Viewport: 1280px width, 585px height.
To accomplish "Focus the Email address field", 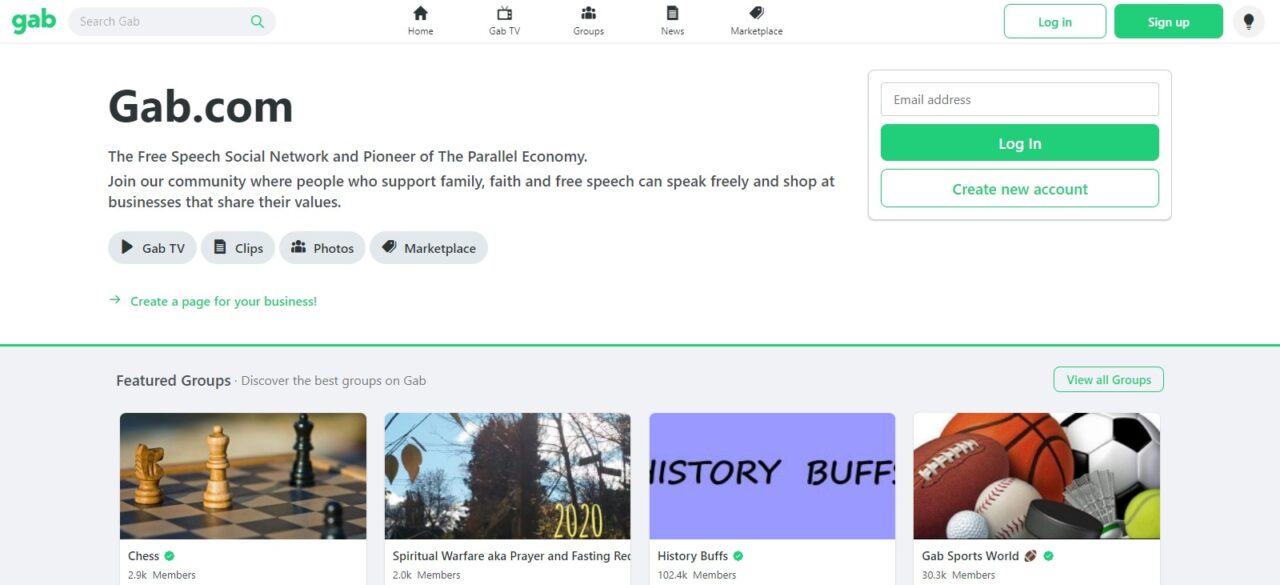I will tap(1020, 99).
